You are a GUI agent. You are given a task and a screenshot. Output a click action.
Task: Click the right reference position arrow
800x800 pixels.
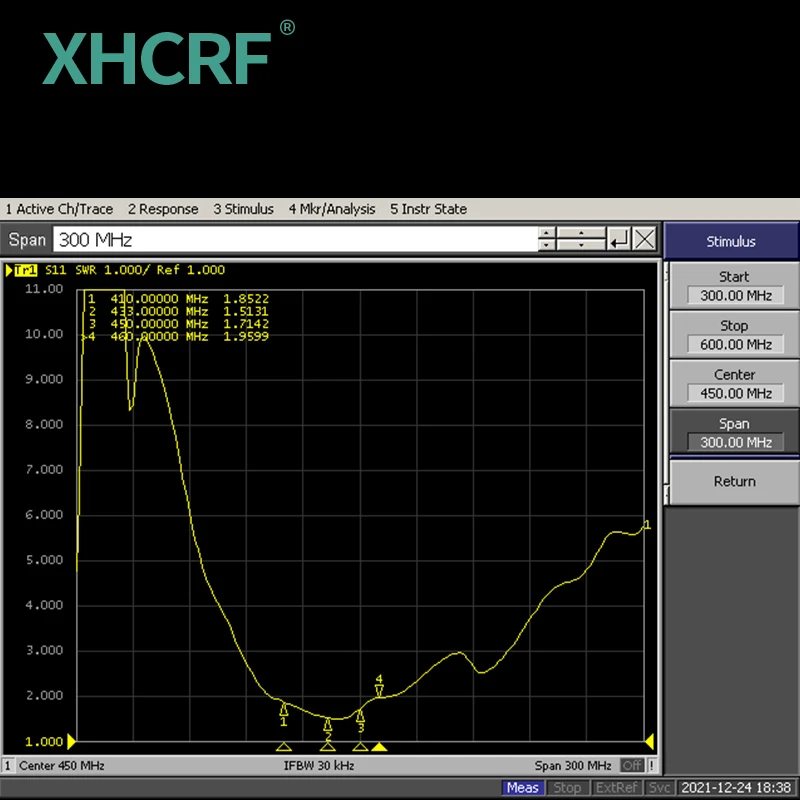pos(649,741)
